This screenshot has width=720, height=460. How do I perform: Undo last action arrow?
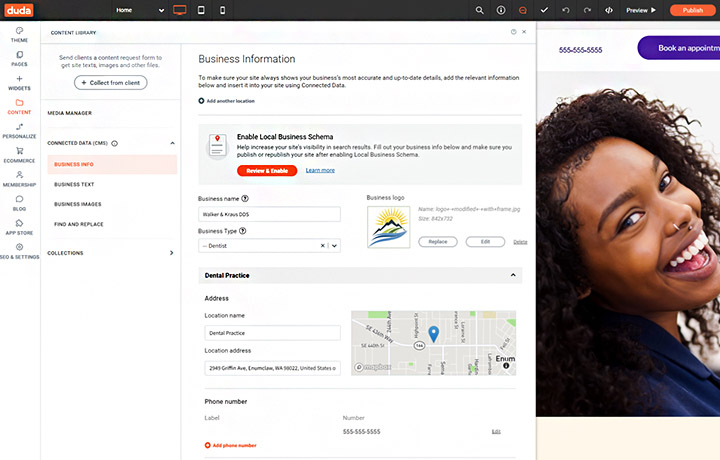[x=566, y=10]
